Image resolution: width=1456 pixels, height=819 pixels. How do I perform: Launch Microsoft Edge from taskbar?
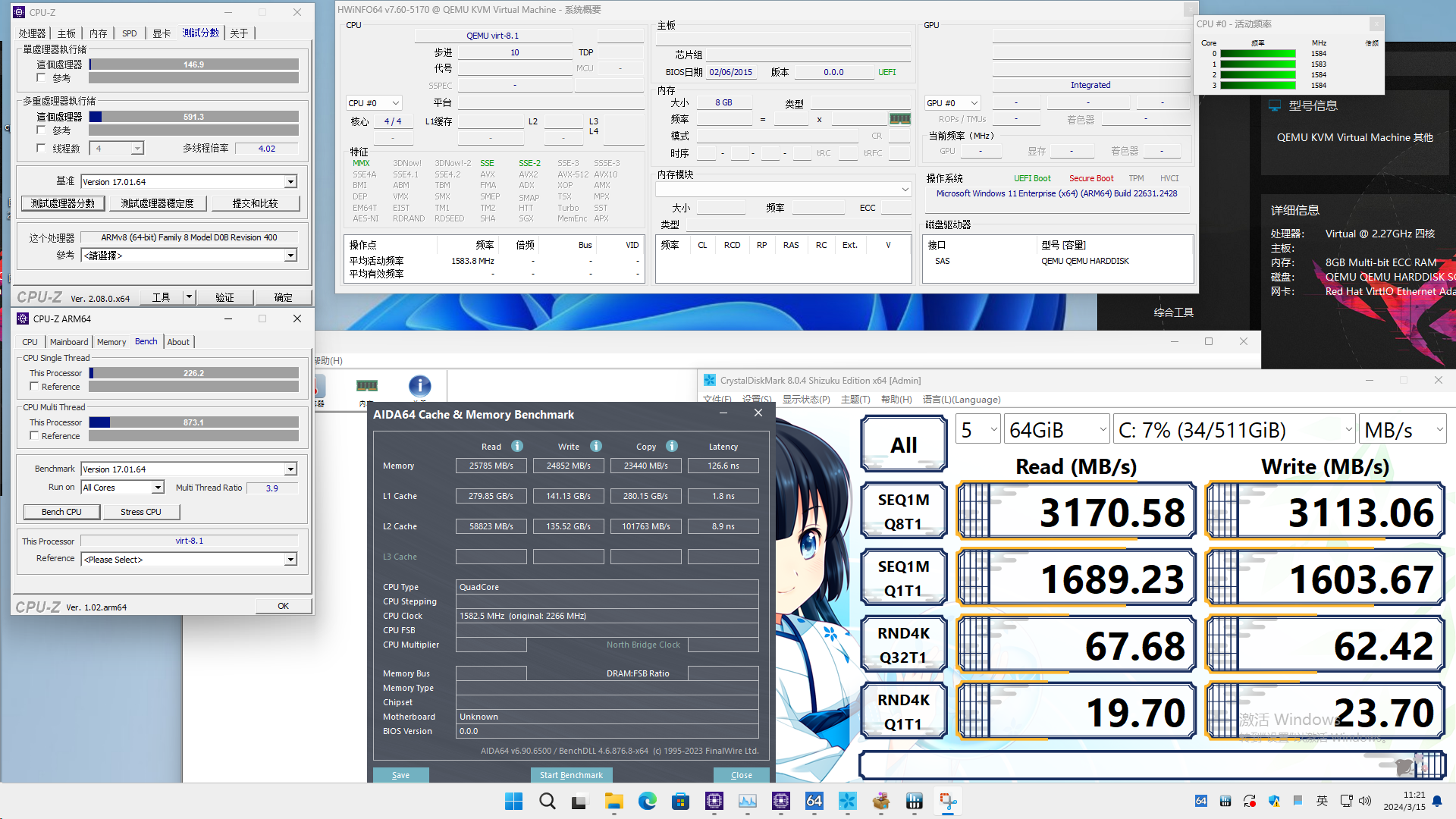point(647,801)
